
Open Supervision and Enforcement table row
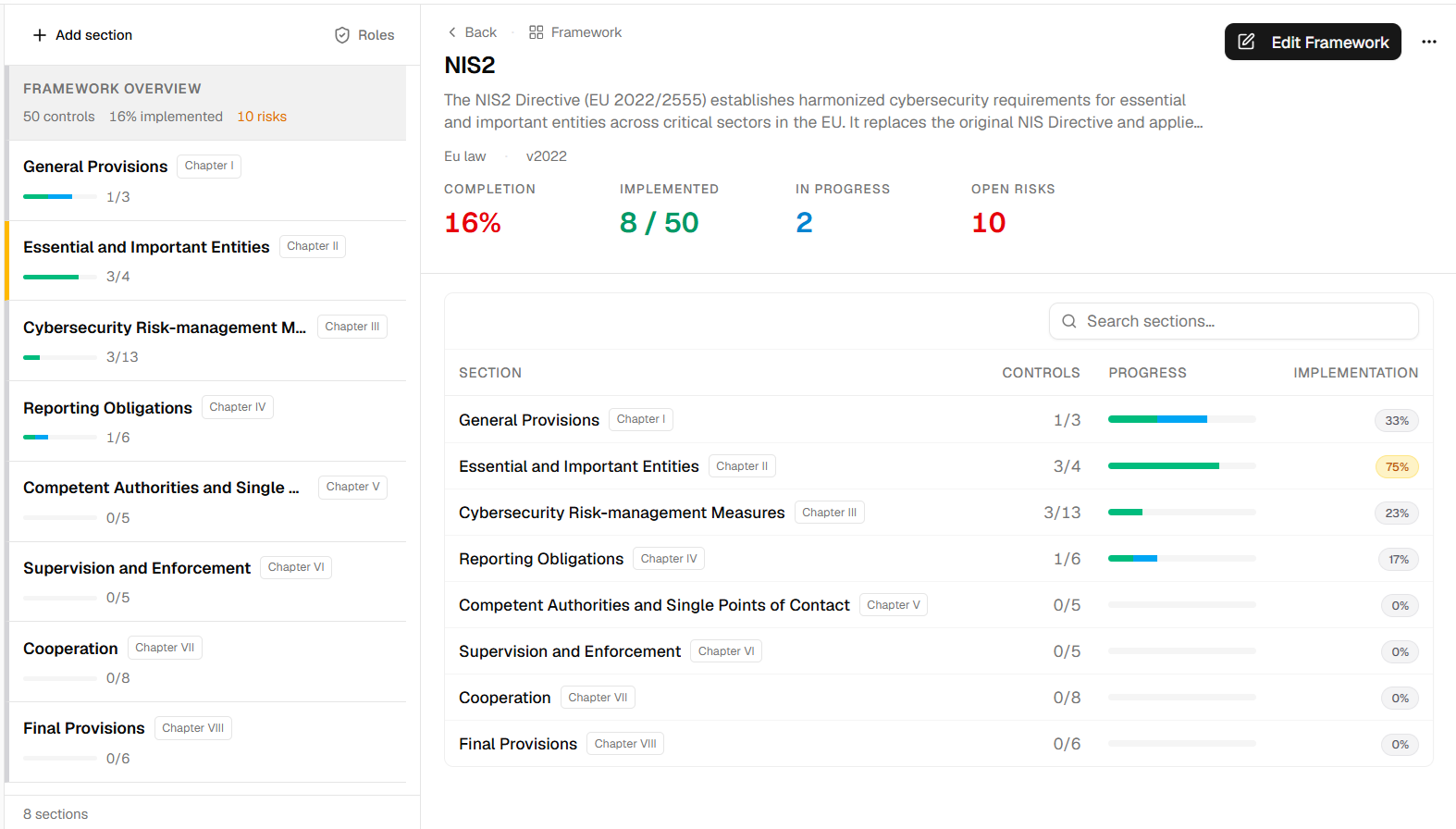tap(939, 651)
